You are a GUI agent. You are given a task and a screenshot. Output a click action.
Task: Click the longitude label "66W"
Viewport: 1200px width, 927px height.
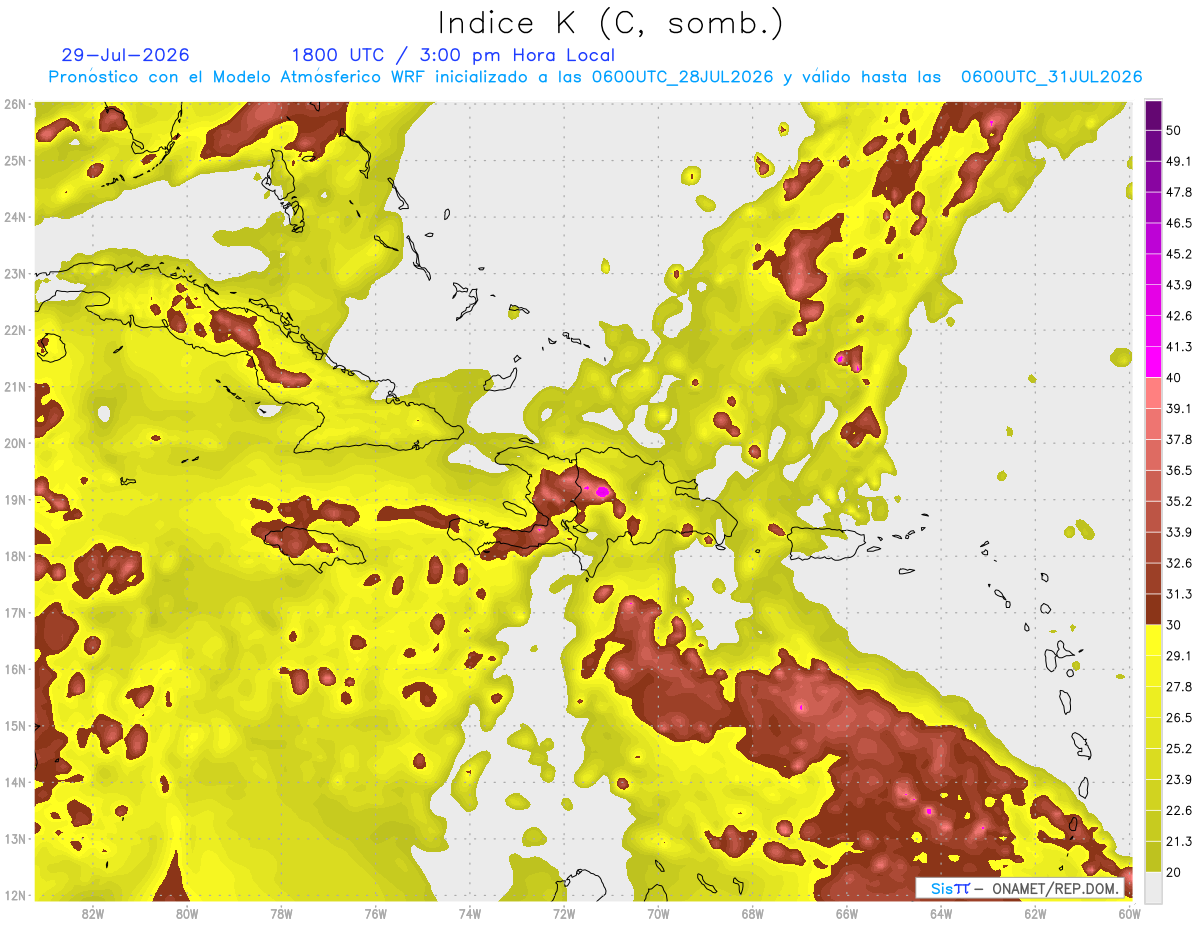click(846, 914)
